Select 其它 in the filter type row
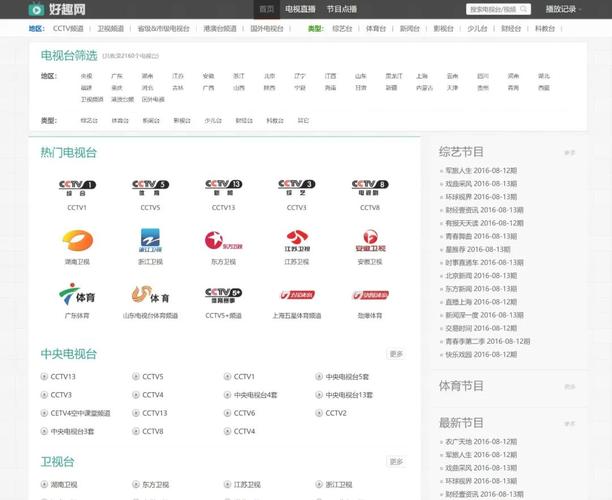The height and width of the screenshot is (500, 612). (x=303, y=121)
